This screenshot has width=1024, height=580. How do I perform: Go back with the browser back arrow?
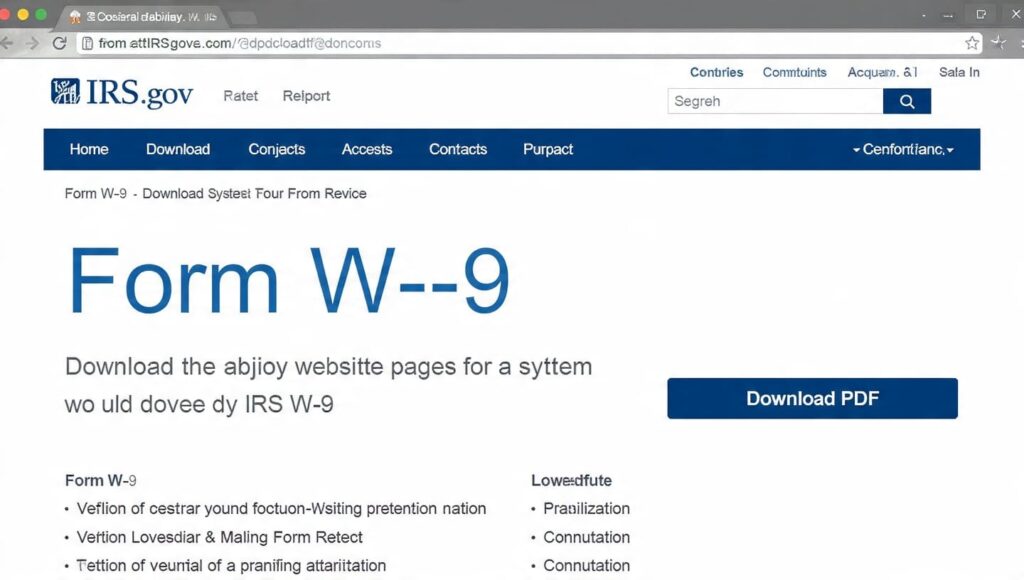click(x=7, y=43)
